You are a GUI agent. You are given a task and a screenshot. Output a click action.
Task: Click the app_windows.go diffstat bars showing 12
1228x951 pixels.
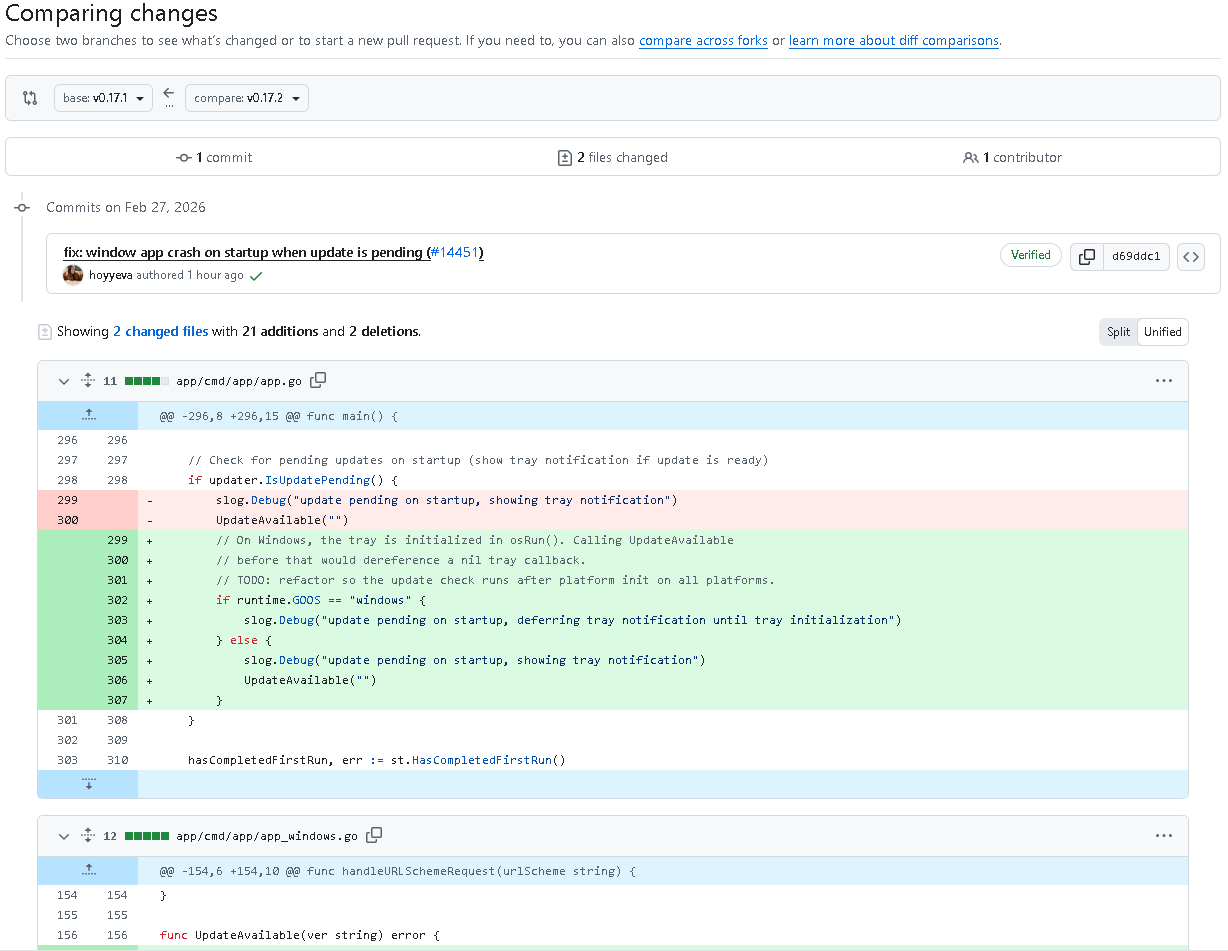click(147, 836)
